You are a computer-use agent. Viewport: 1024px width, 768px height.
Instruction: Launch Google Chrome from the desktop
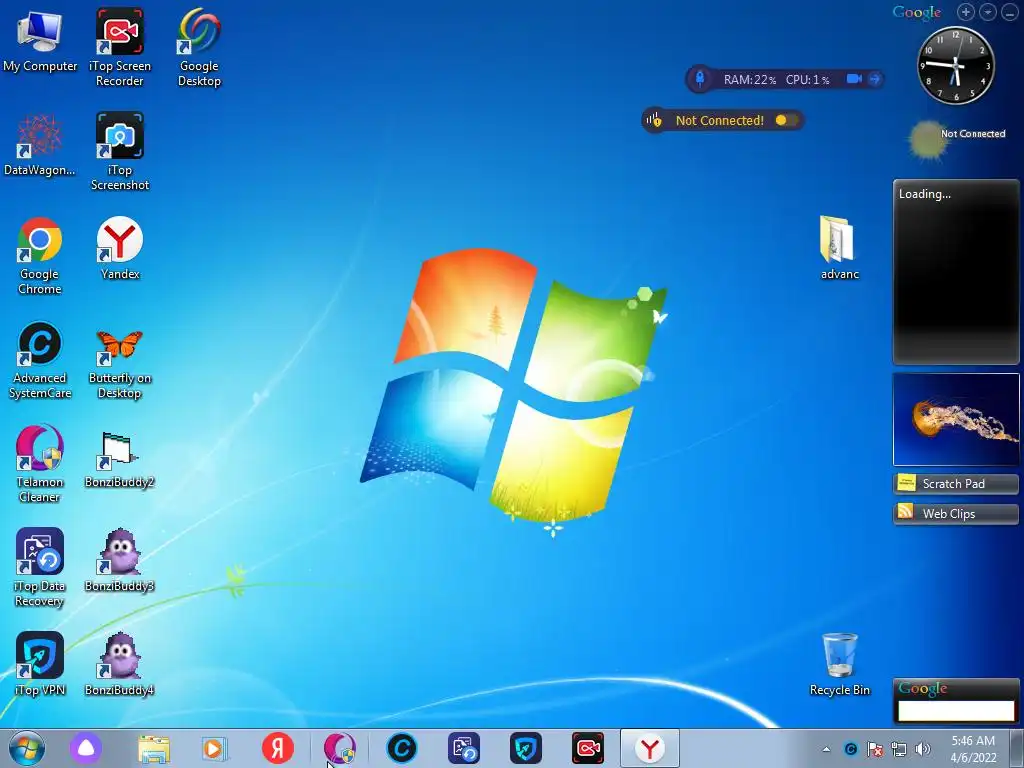click(x=39, y=256)
